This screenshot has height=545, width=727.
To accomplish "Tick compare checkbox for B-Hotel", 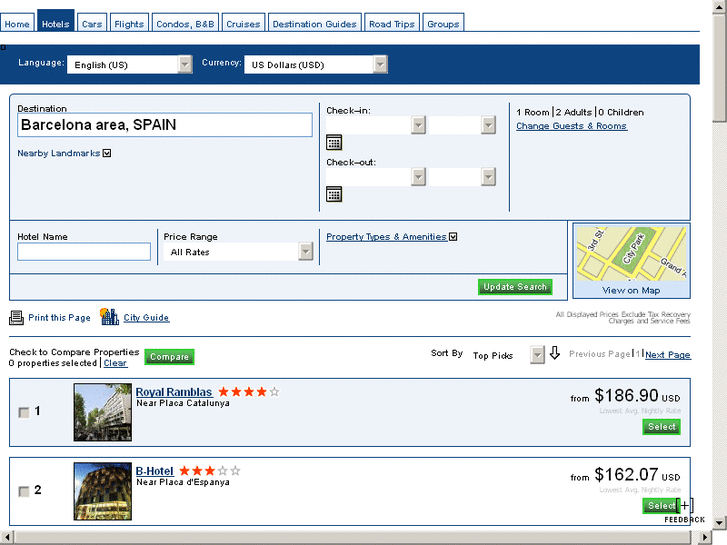I will tap(24, 491).
